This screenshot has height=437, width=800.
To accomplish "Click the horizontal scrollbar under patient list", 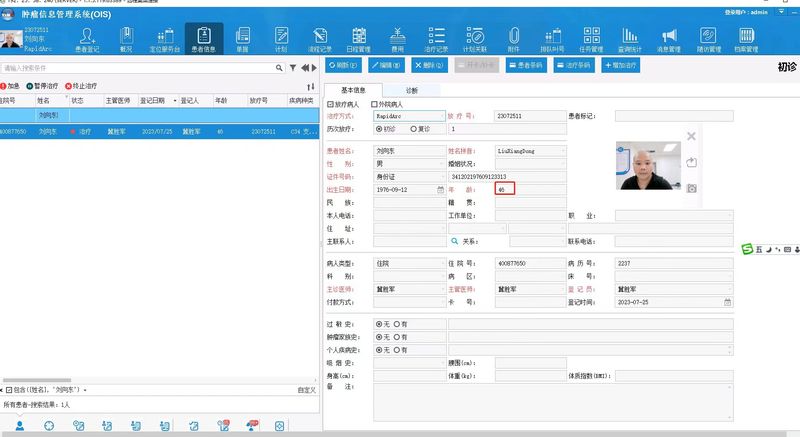I will click(x=37, y=380).
